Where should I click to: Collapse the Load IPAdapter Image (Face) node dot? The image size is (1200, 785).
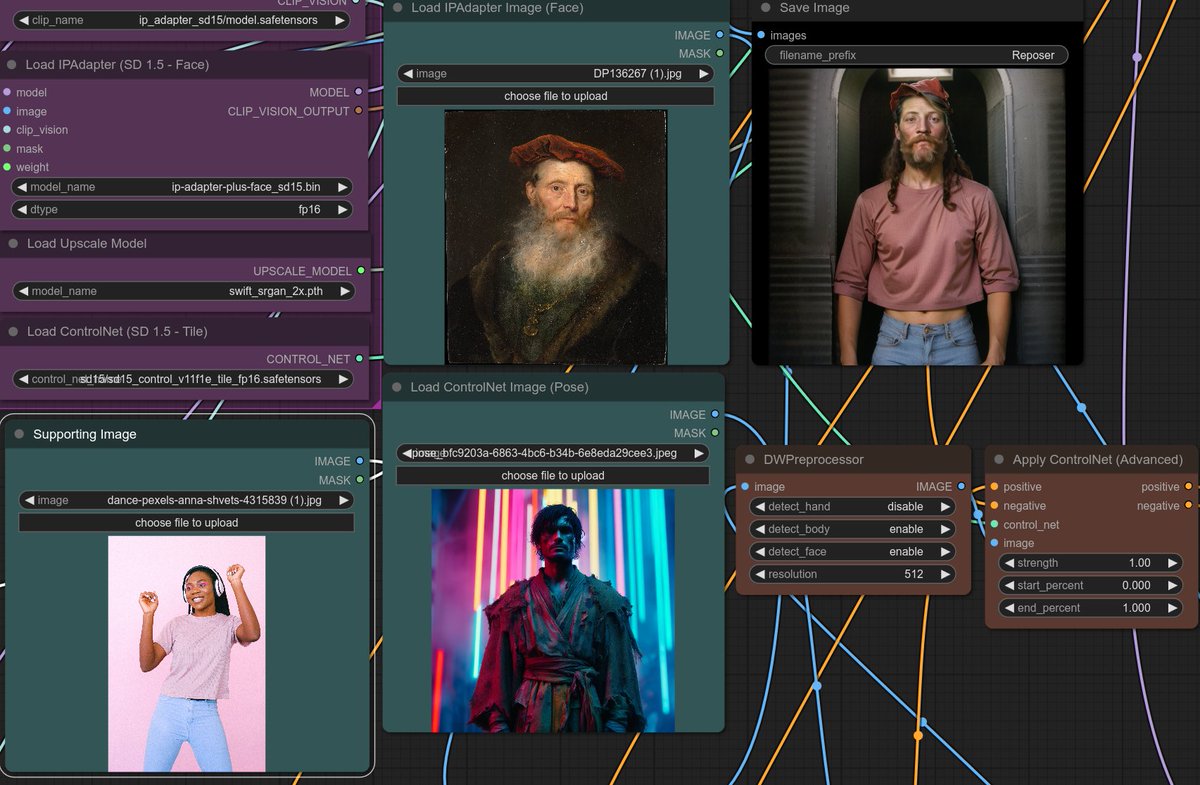click(398, 8)
